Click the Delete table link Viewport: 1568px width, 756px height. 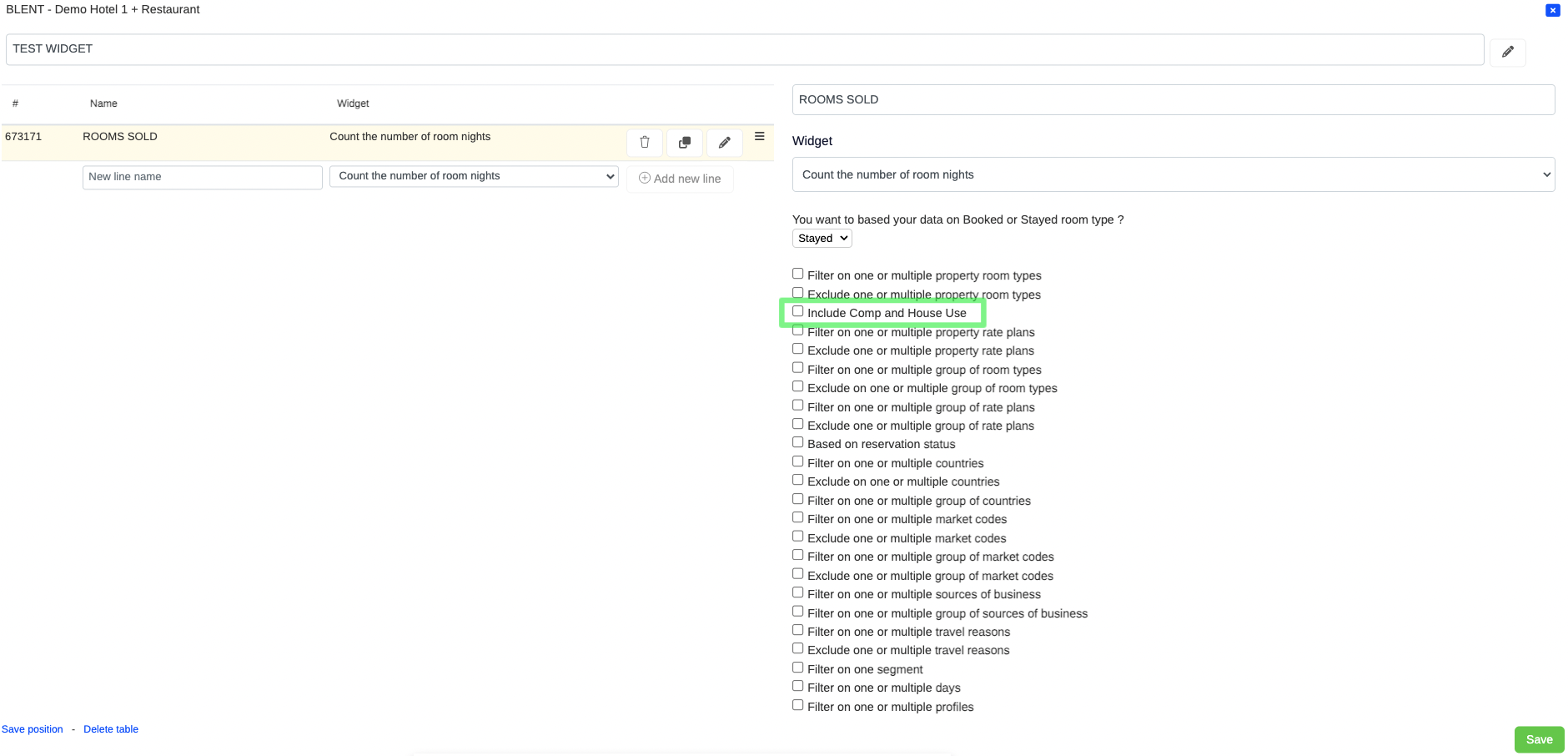[x=111, y=729]
